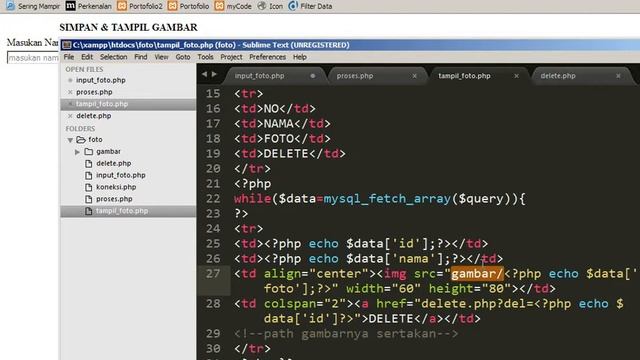
Task: Go to previous tab with left arrow
Action: (x=204, y=74)
